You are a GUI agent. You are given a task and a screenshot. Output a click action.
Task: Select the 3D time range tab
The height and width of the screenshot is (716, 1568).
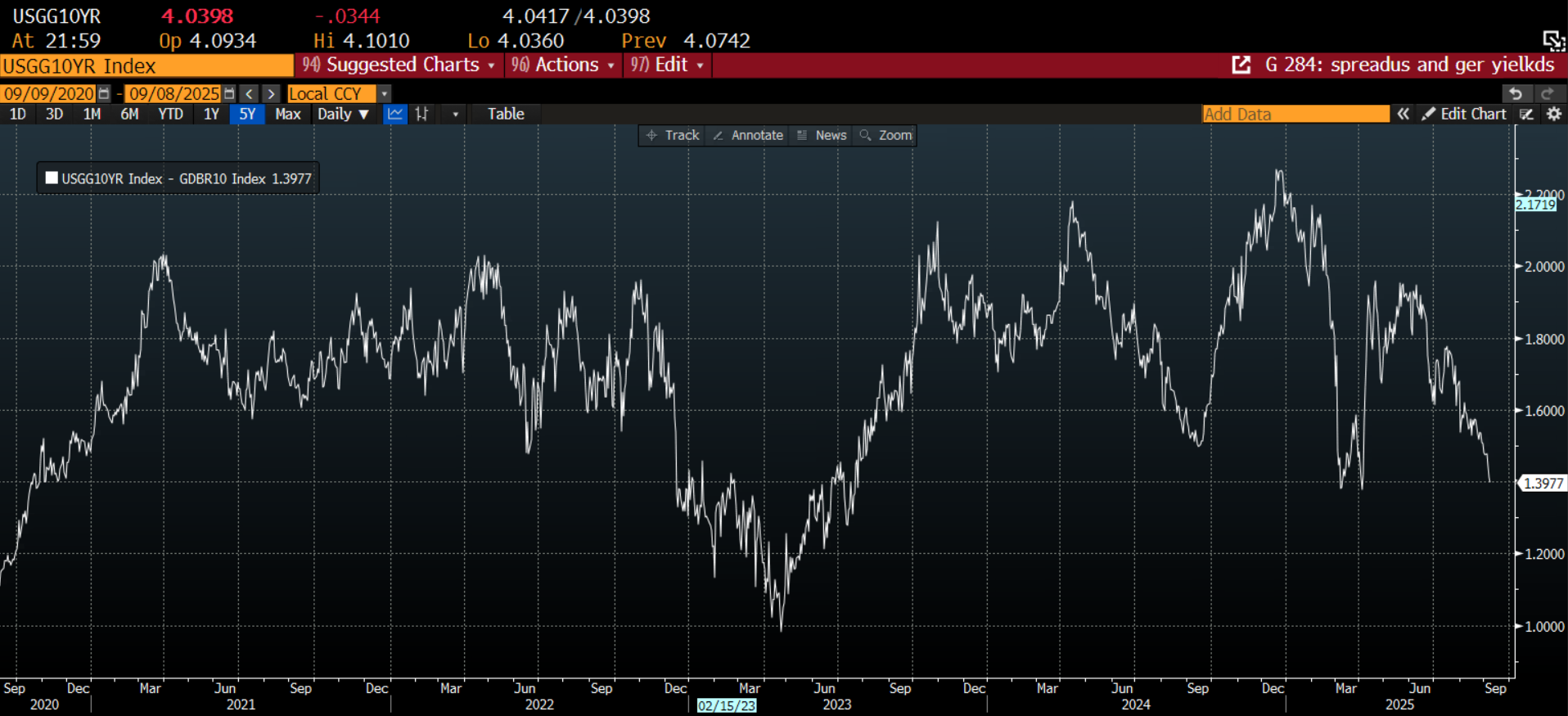(x=54, y=114)
